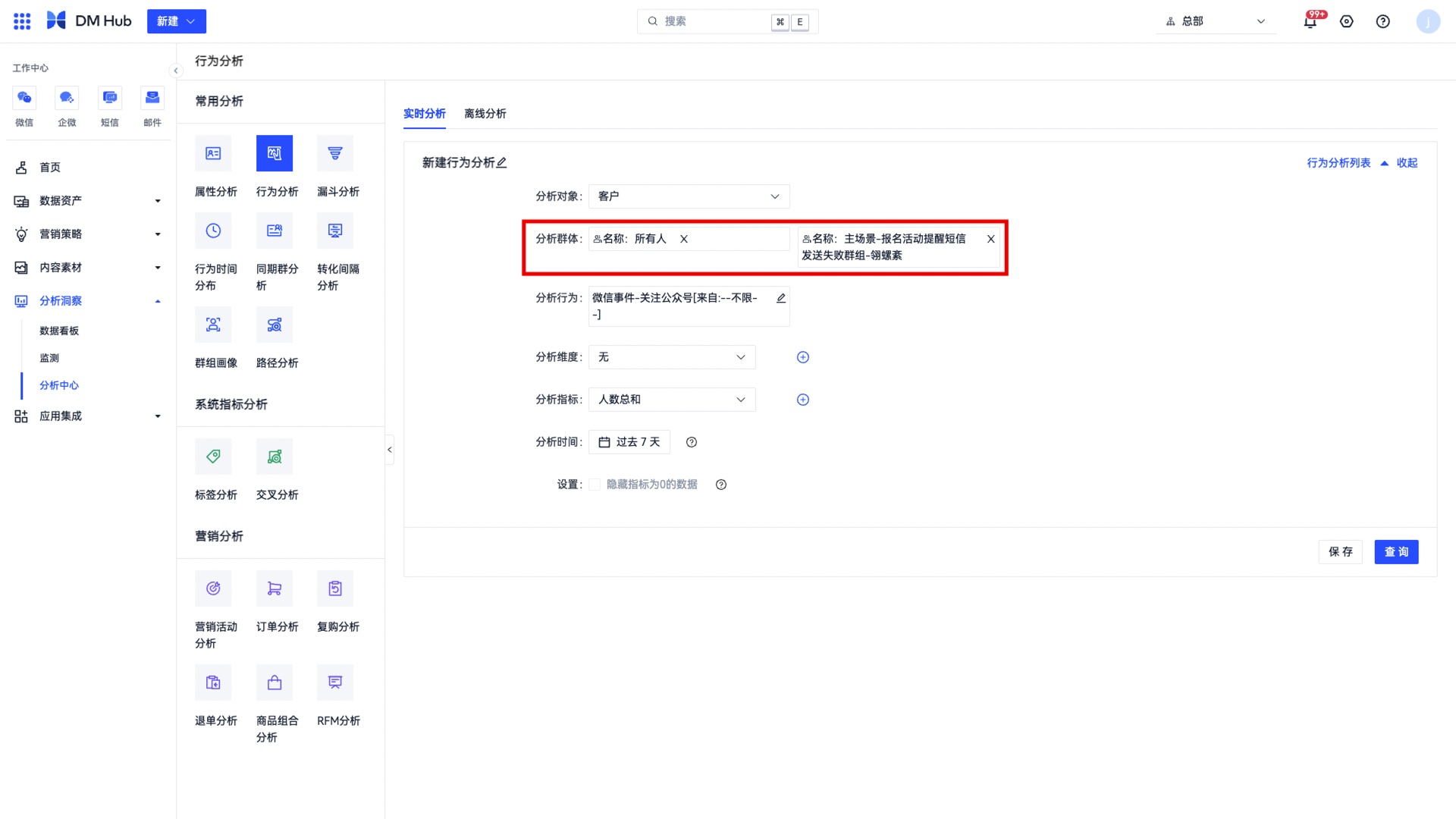Open the app grid launcher icon

(x=22, y=21)
